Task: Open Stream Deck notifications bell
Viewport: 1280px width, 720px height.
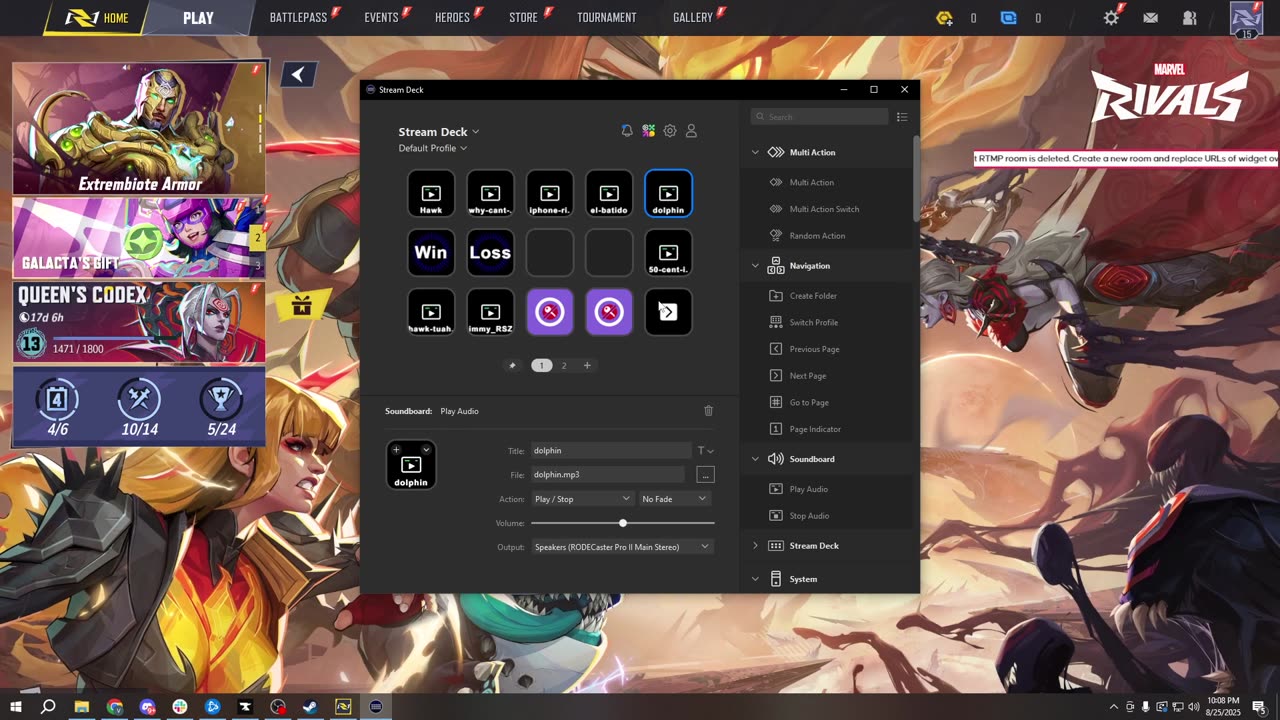Action: [x=627, y=131]
